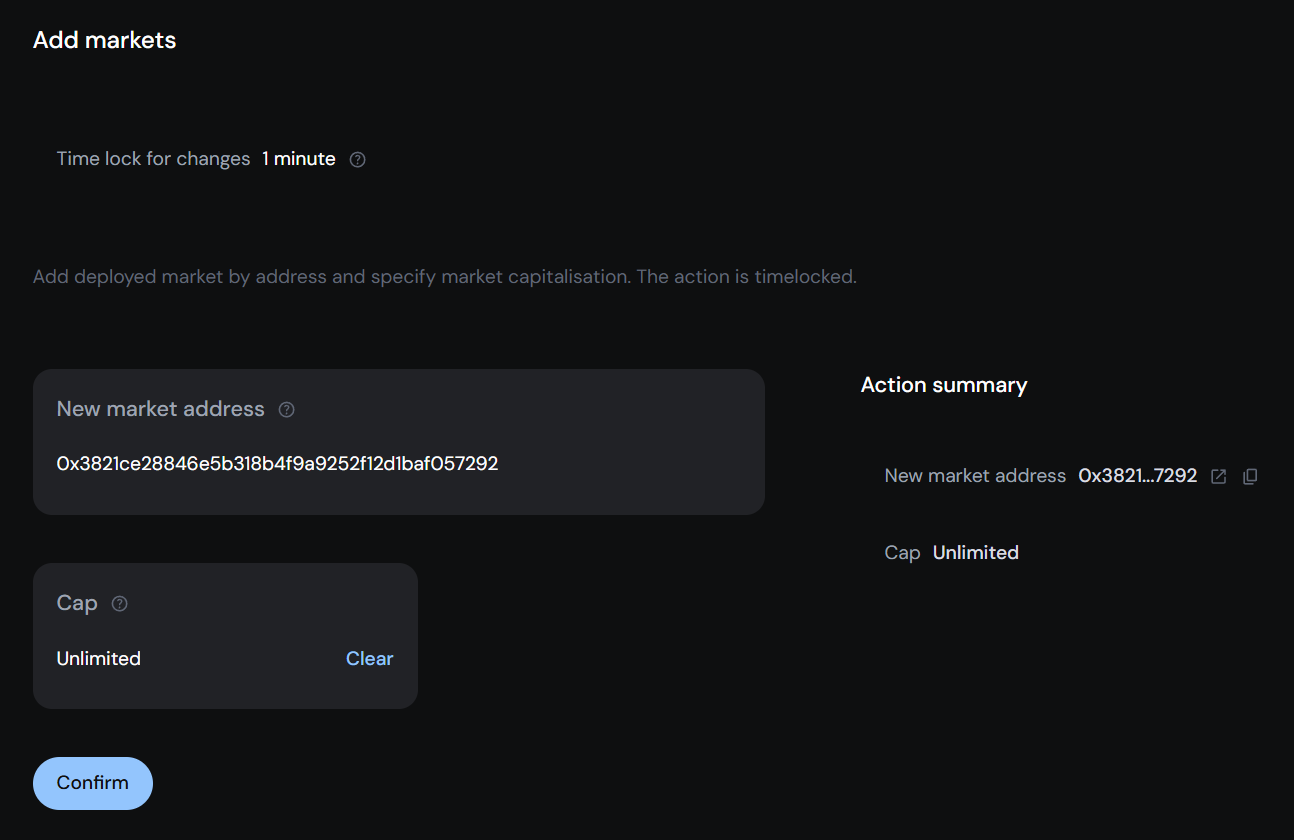The image size is (1294, 840).
Task: Click the Unlimited value in Action summary
Action: coord(975,553)
